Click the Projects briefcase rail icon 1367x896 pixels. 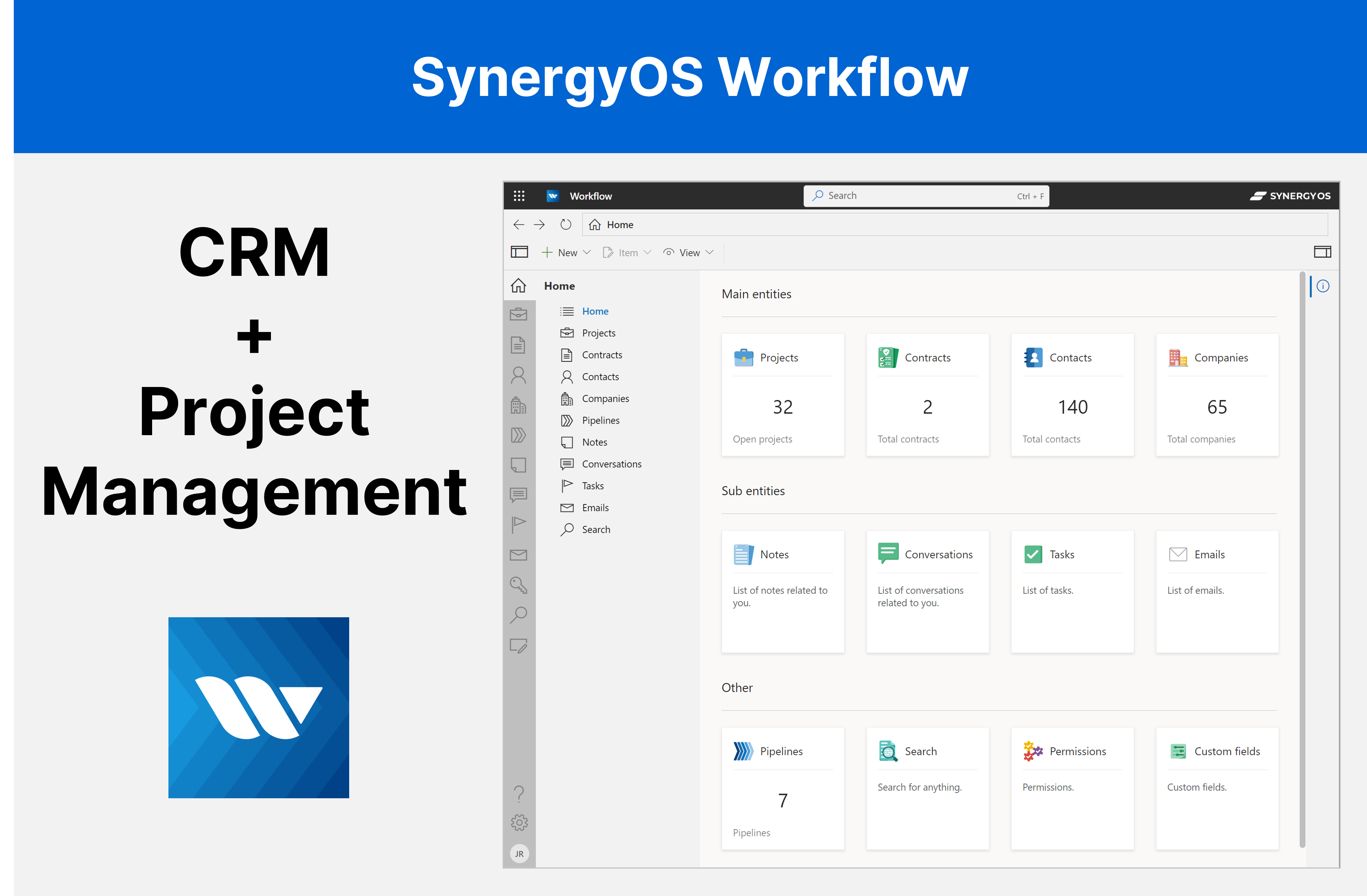pos(519,315)
